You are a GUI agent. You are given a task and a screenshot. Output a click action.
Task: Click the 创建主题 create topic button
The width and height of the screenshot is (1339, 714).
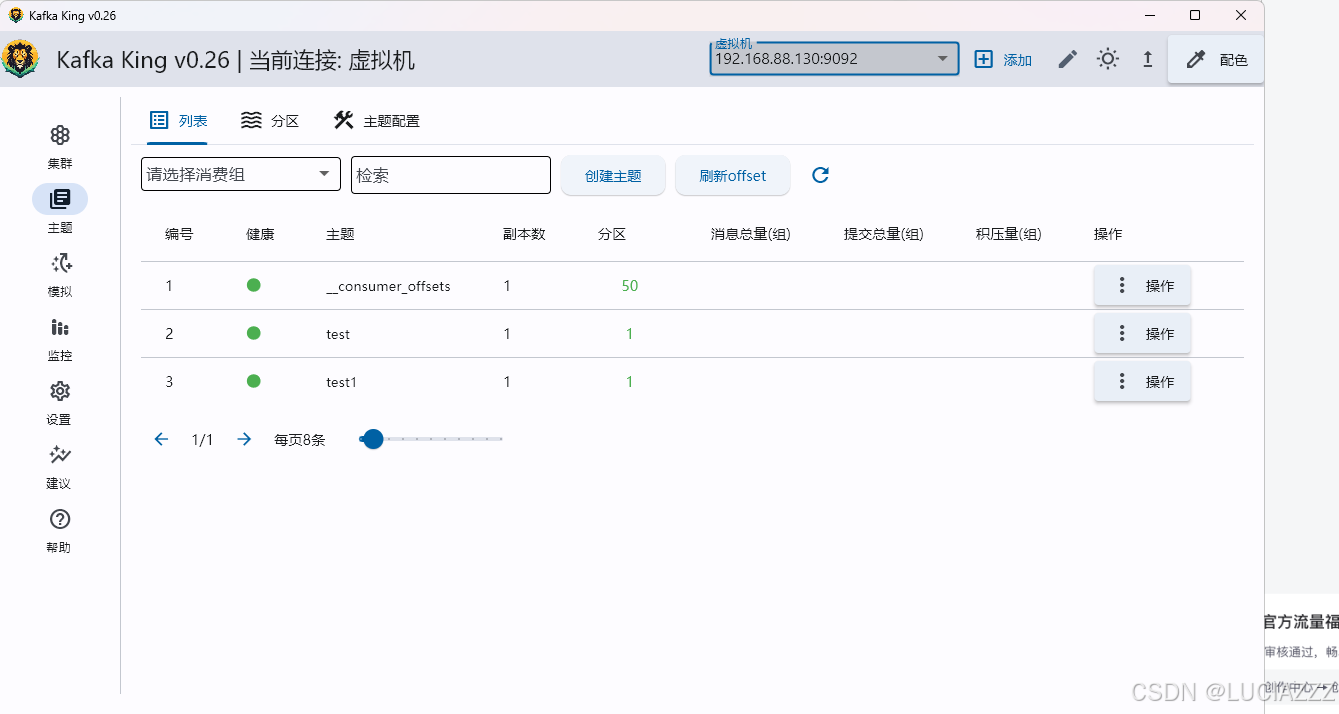pyautogui.click(x=613, y=176)
